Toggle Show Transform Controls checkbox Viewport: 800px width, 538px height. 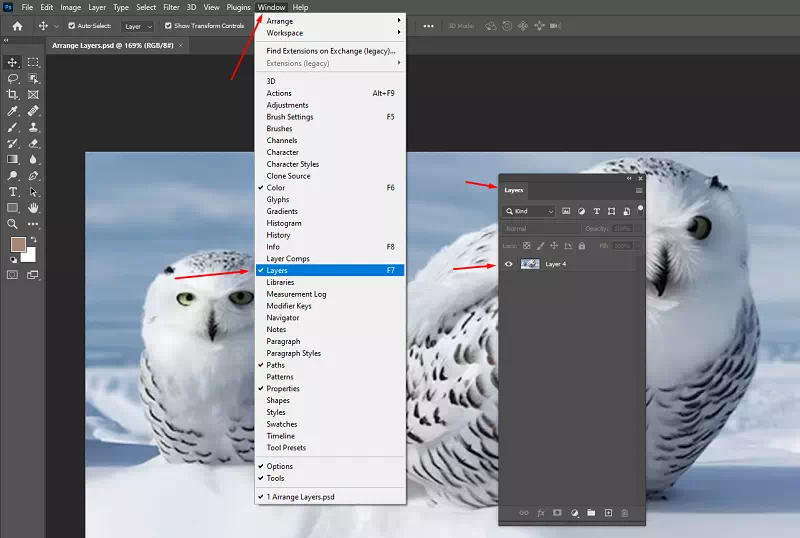pos(168,26)
